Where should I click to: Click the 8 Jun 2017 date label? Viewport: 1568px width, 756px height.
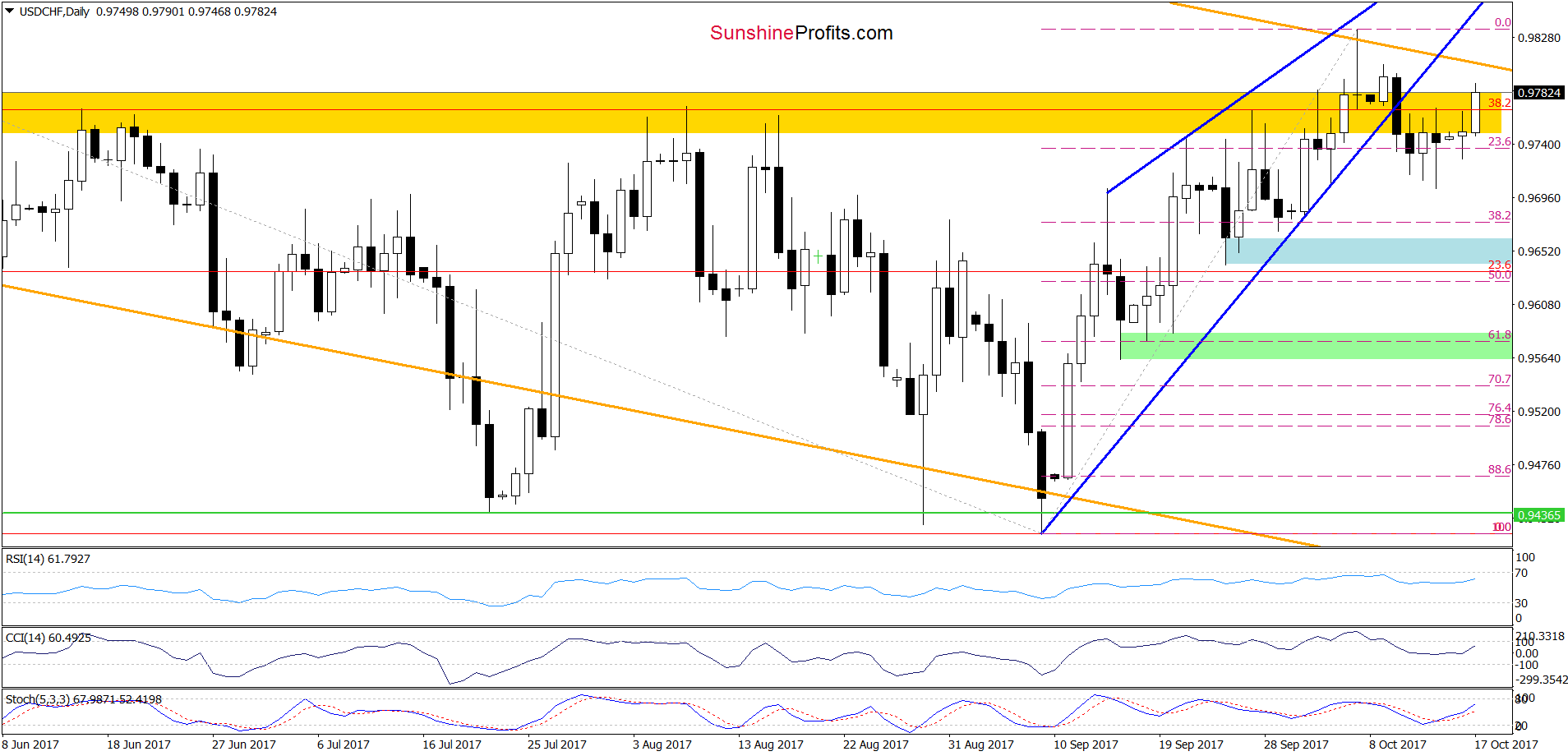30,744
